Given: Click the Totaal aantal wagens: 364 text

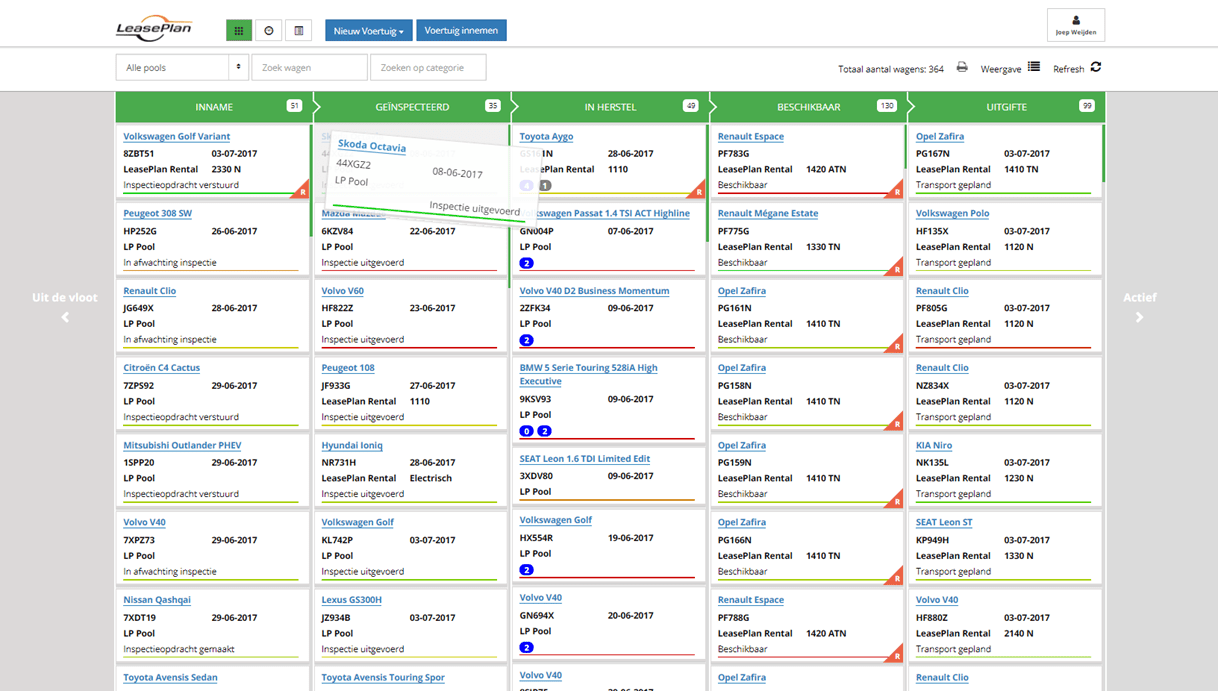Looking at the screenshot, I should pos(891,69).
